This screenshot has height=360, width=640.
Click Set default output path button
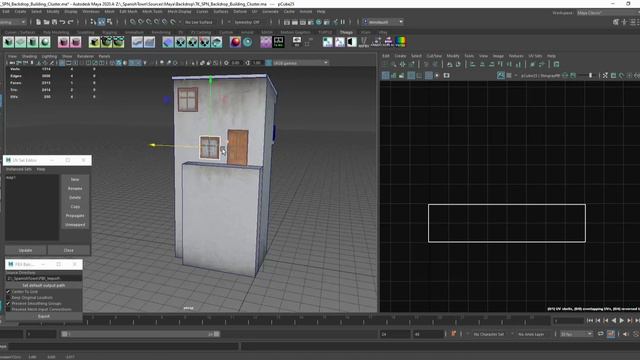coord(44,285)
